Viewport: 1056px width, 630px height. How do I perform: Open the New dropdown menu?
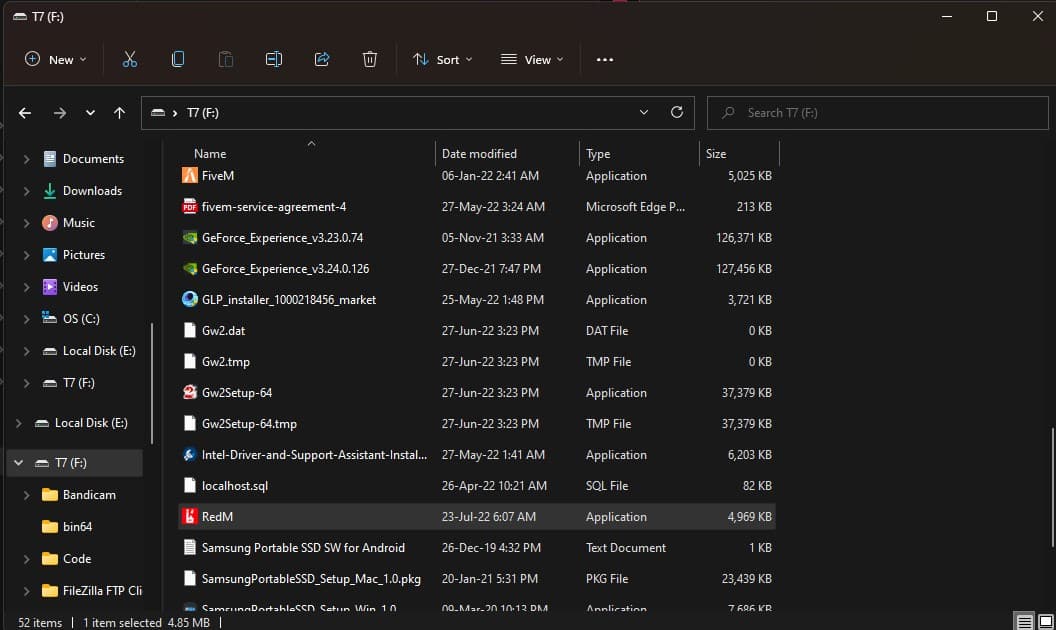coord(56,59)
